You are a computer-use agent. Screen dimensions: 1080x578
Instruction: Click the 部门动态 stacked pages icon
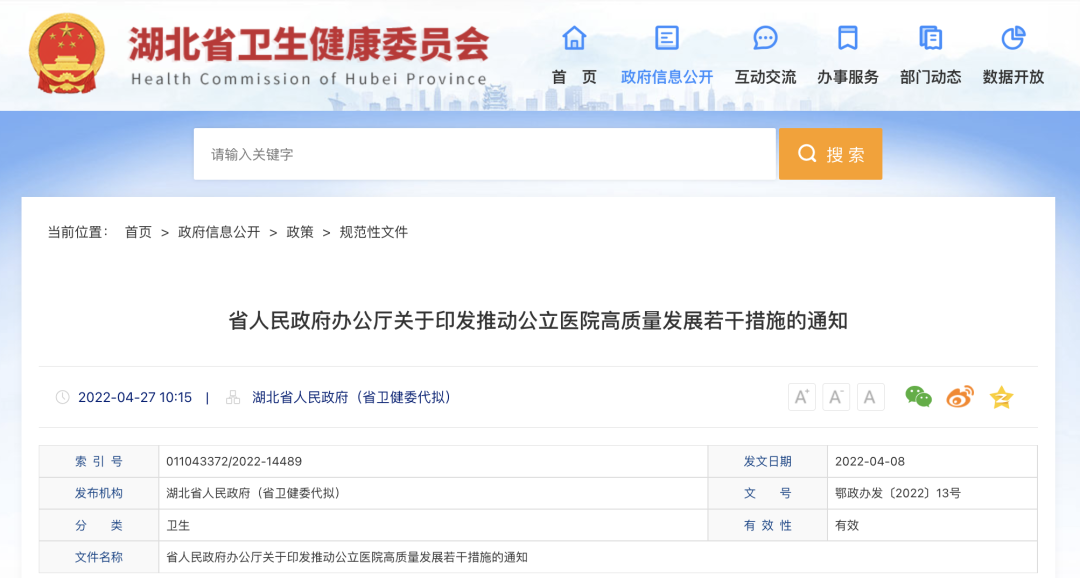coord(930,38)
